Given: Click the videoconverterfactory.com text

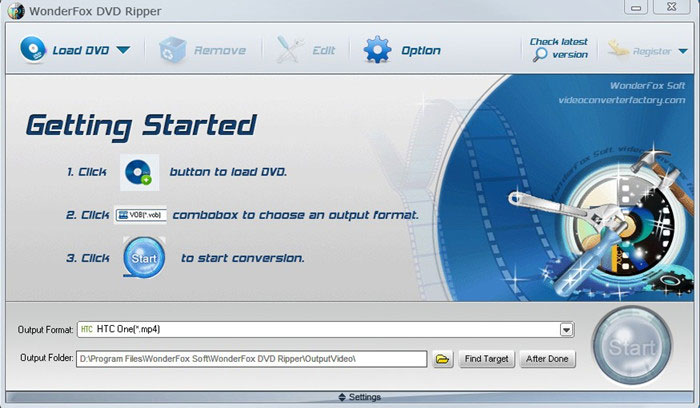Looking at the screenshot, I should (622, 100).
